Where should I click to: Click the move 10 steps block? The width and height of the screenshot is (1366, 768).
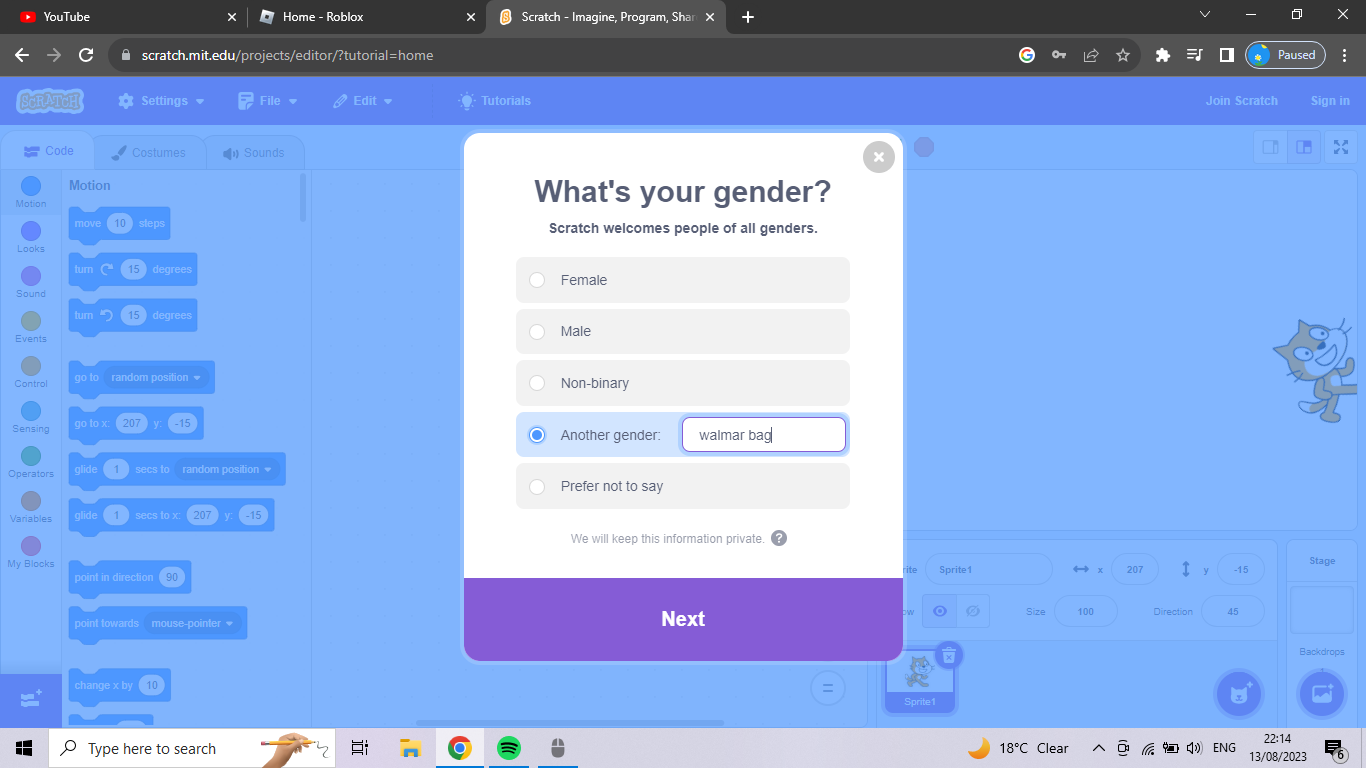[119, 224]
